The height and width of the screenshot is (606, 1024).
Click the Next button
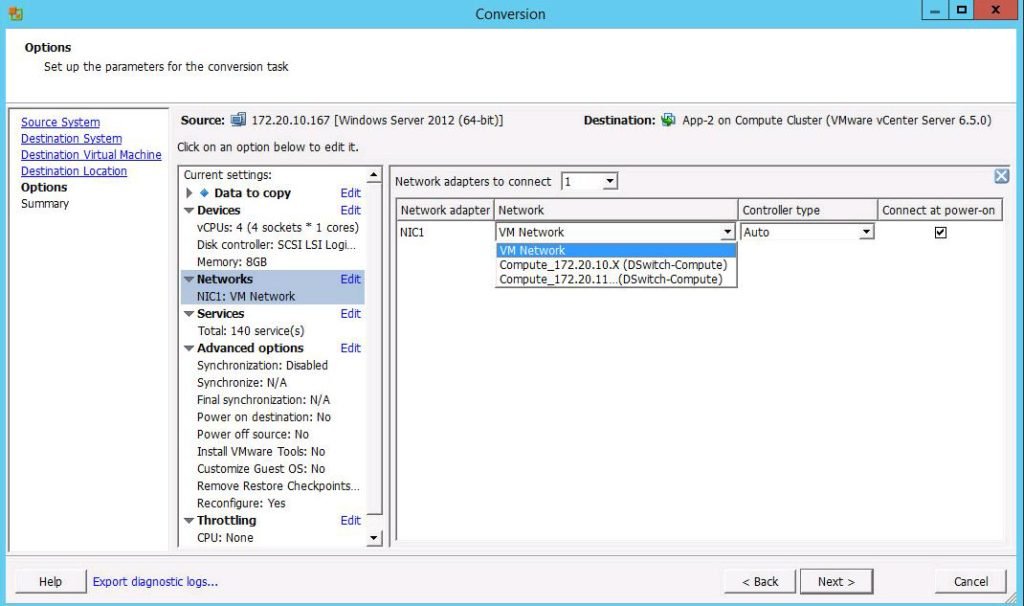(836, 581)
